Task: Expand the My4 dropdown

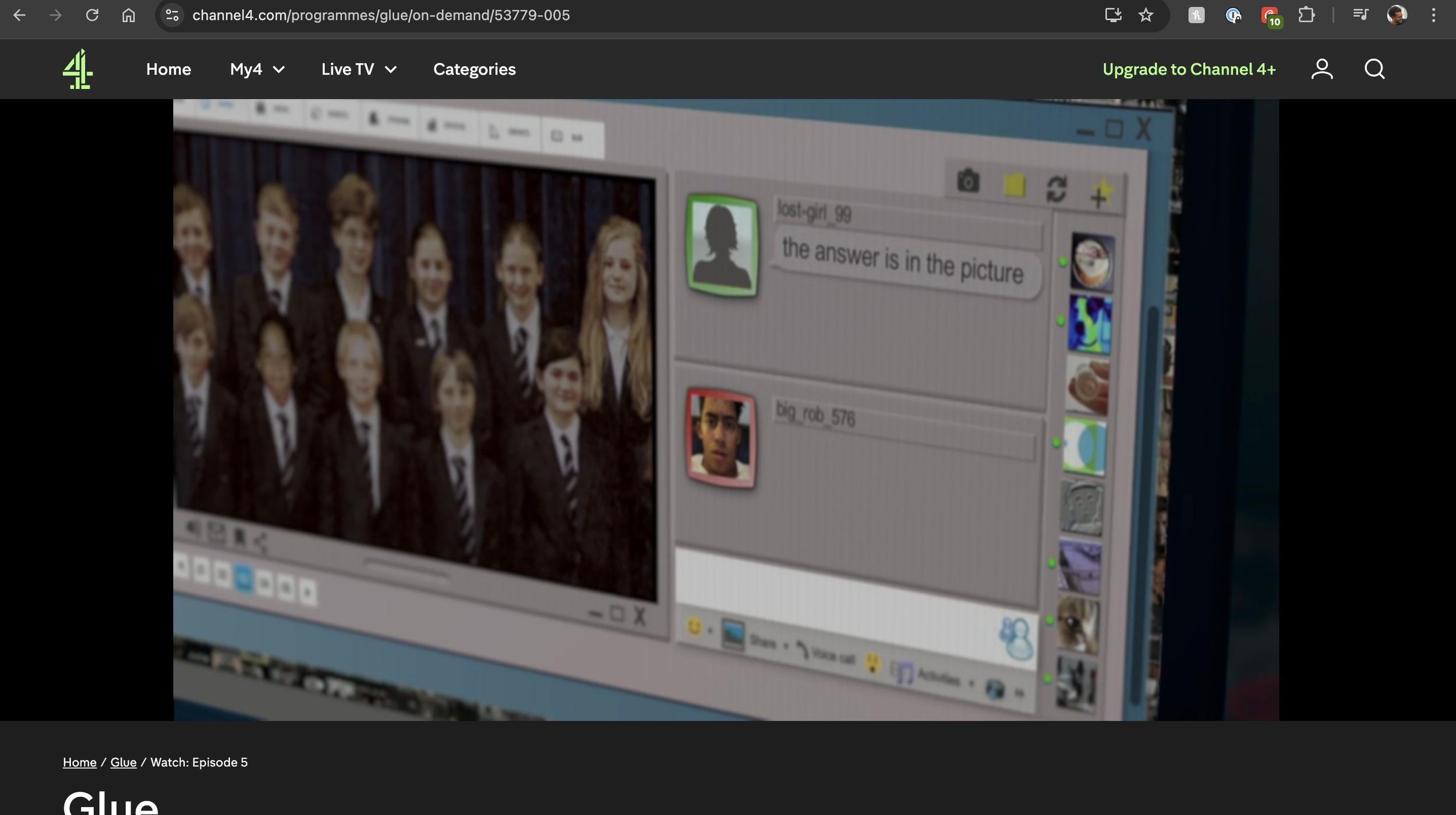Action: coord(256,69)
